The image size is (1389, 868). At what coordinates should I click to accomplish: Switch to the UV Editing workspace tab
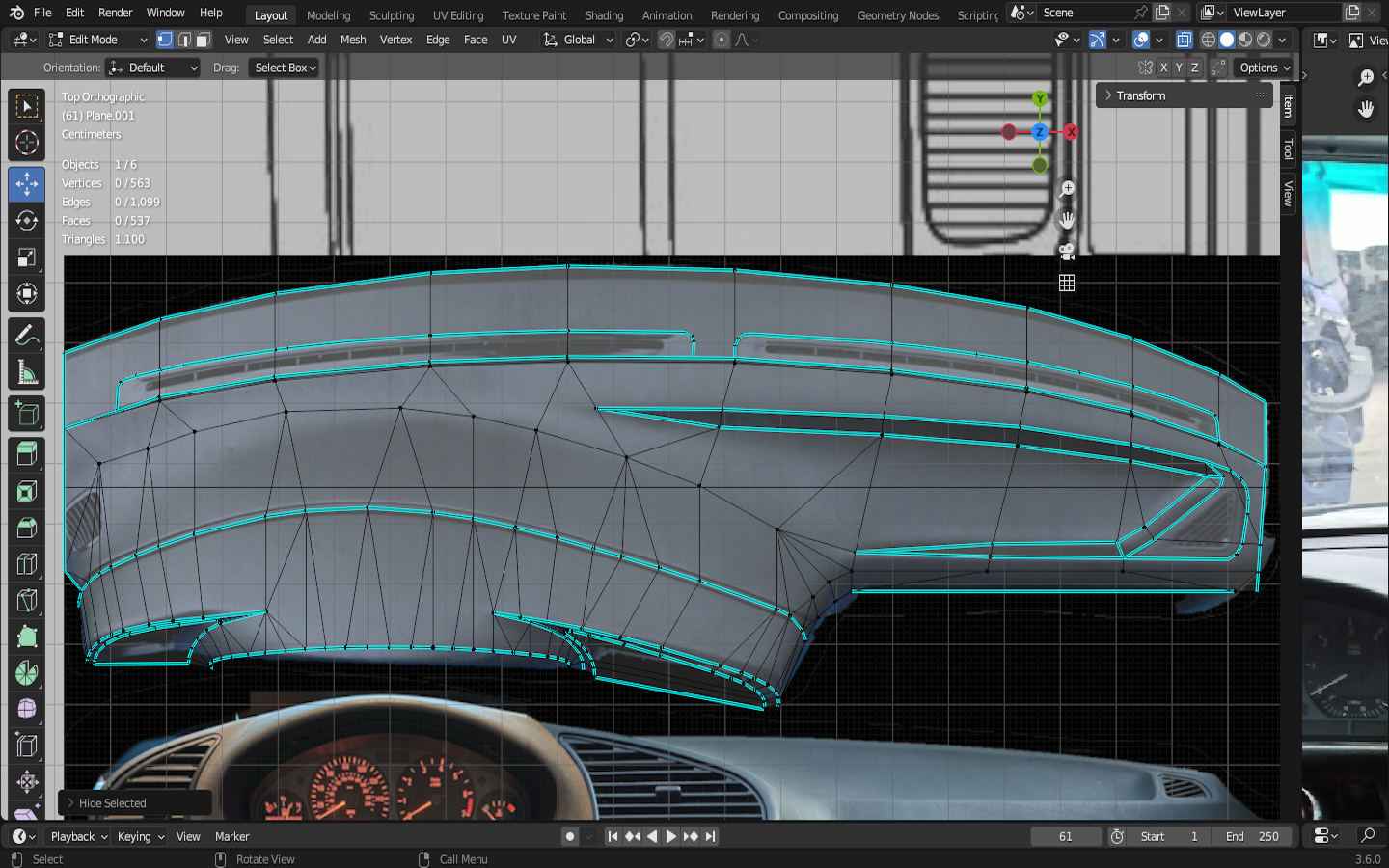458,15
